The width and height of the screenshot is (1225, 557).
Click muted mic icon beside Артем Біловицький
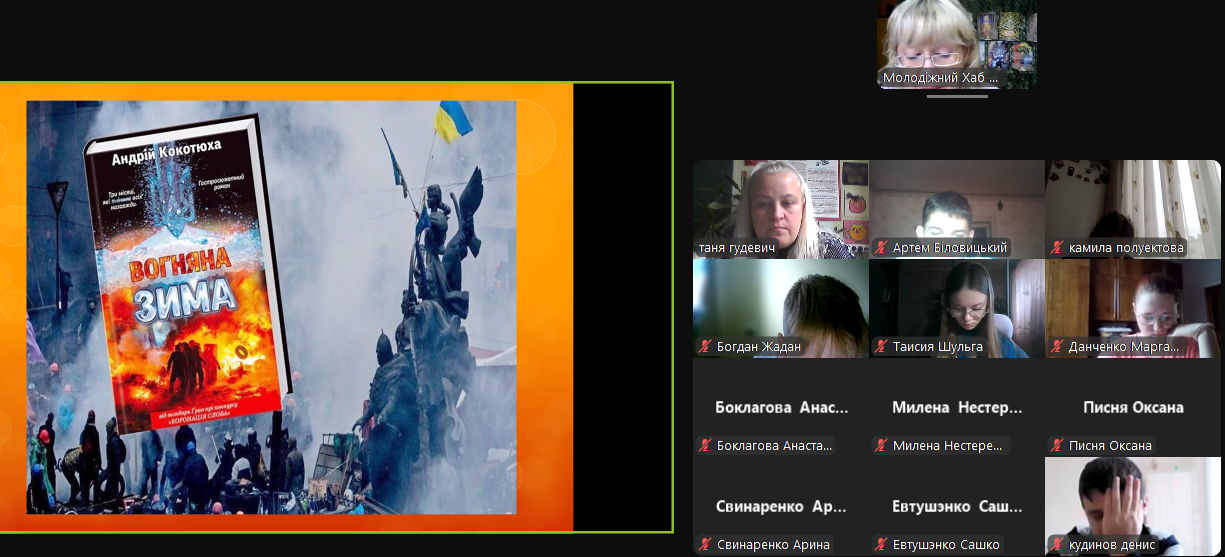(881, 248)
